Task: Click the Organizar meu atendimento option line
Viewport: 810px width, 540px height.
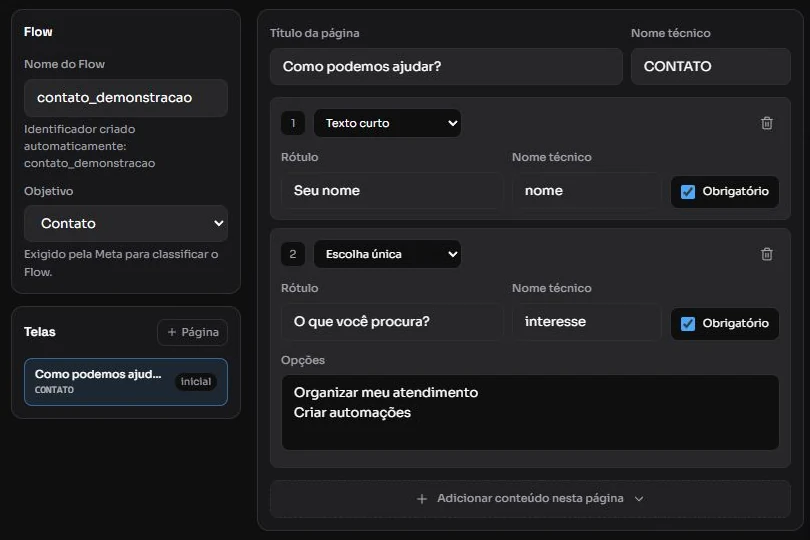Action: 386,393
